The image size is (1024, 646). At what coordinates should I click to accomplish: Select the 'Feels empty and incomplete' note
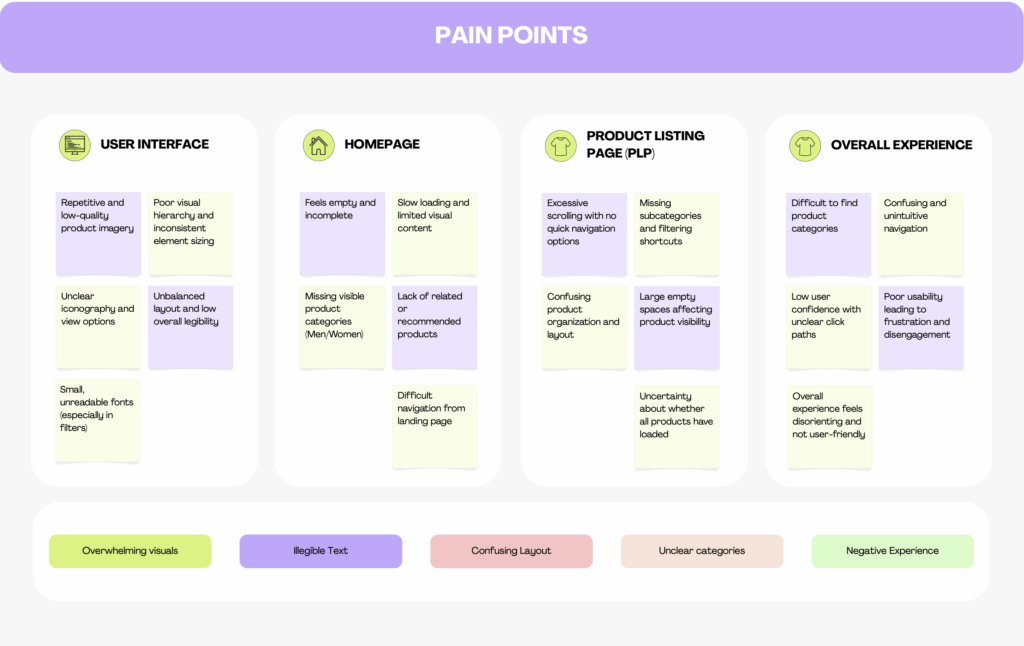point(342,234)
